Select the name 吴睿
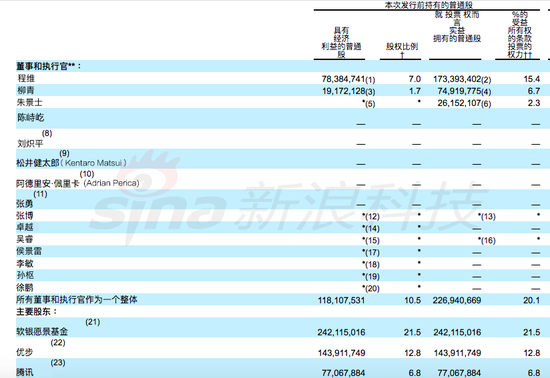 [x=25, y=239]
